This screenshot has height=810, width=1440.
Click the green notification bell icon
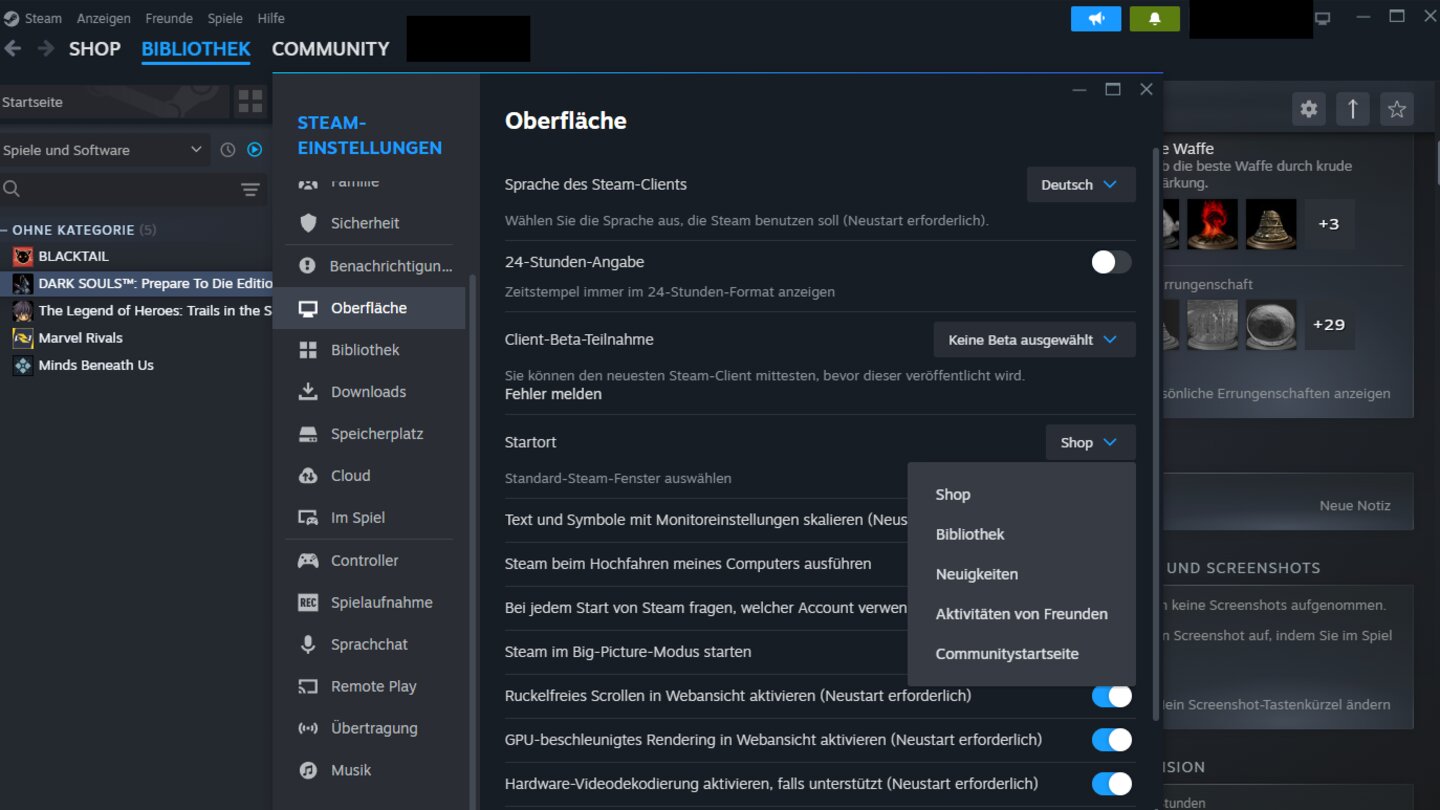(1155, 18)
